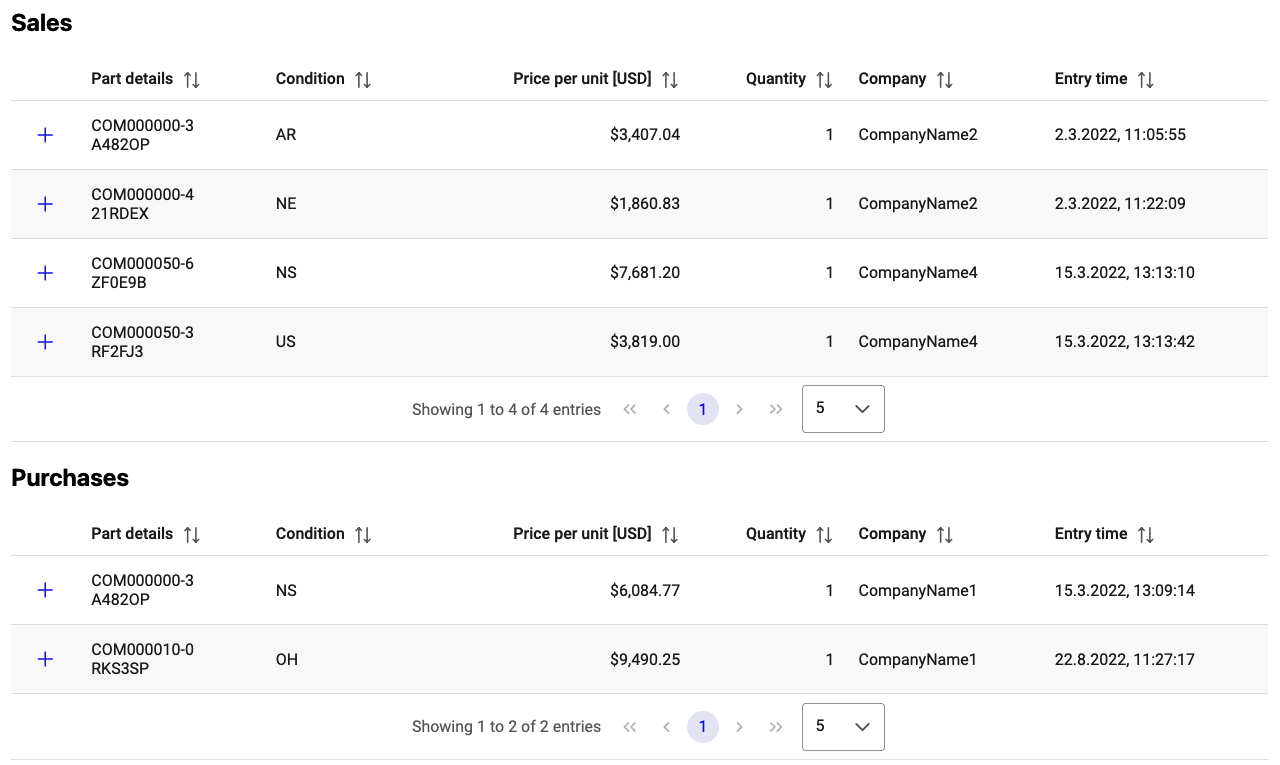The image size is (1280, 765).
Task: Click entry time 2.3.2022, 11:05:55
Action: tap(1120, 135)
